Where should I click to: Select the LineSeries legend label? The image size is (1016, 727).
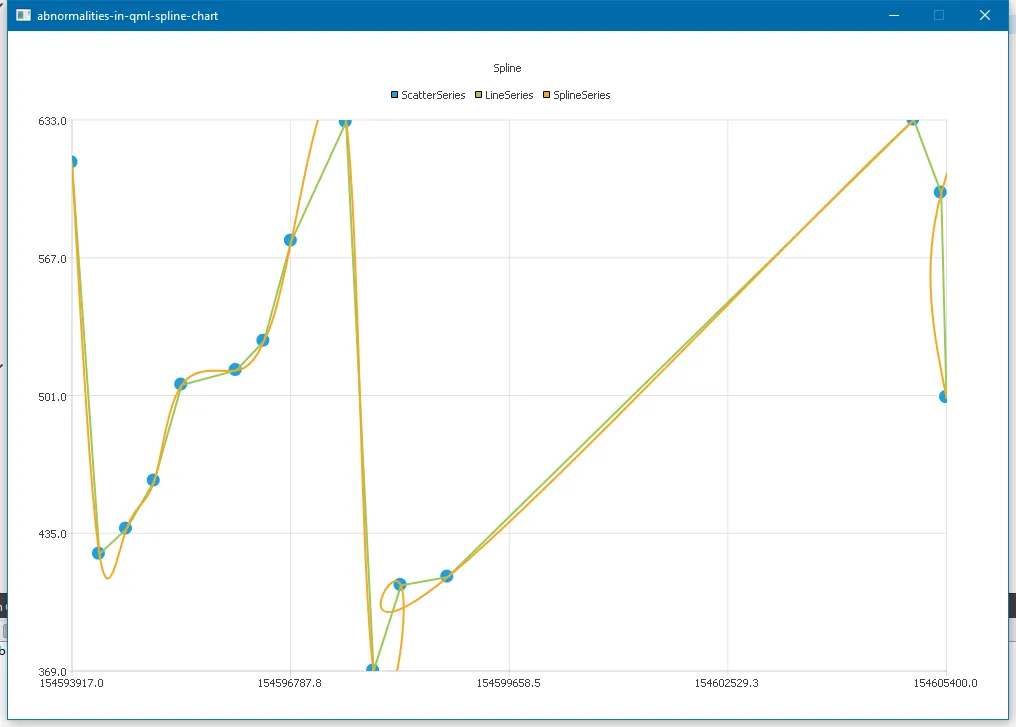tap(509, 95)
